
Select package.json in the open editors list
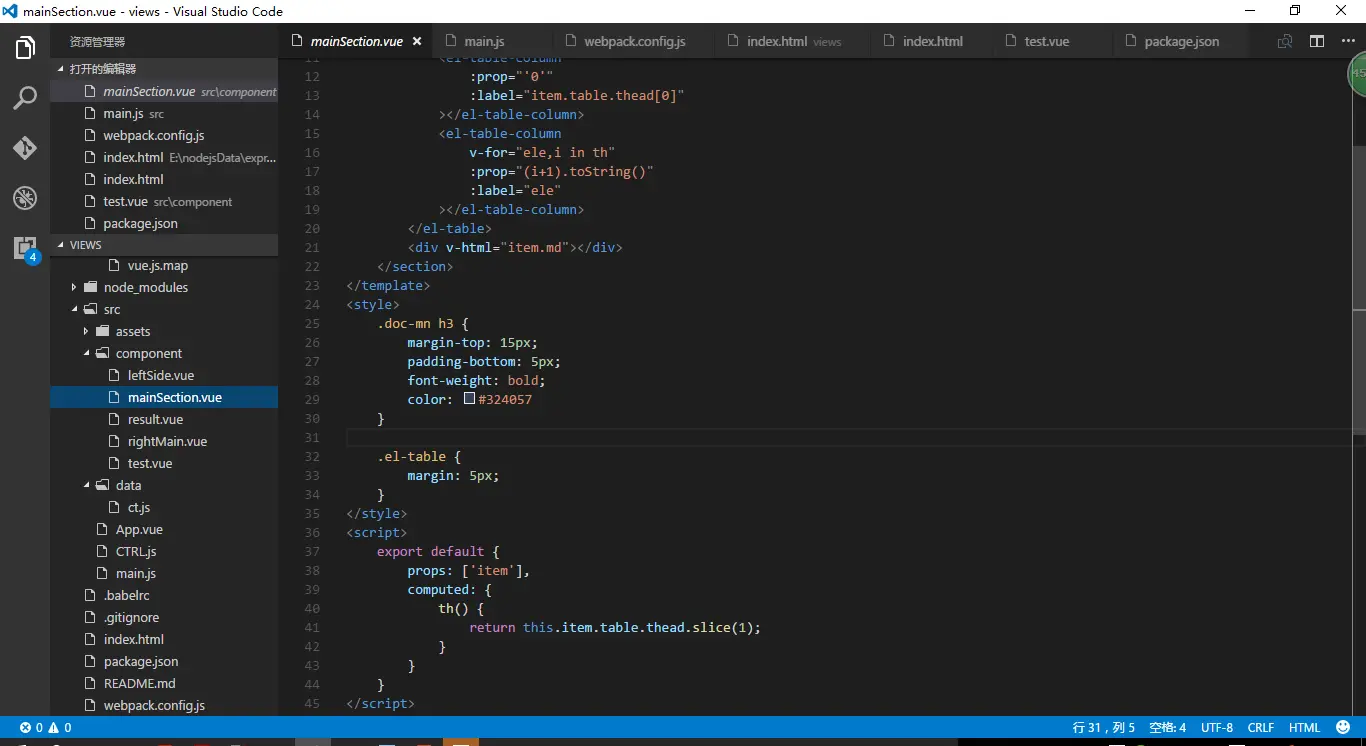tap(164, 223)
